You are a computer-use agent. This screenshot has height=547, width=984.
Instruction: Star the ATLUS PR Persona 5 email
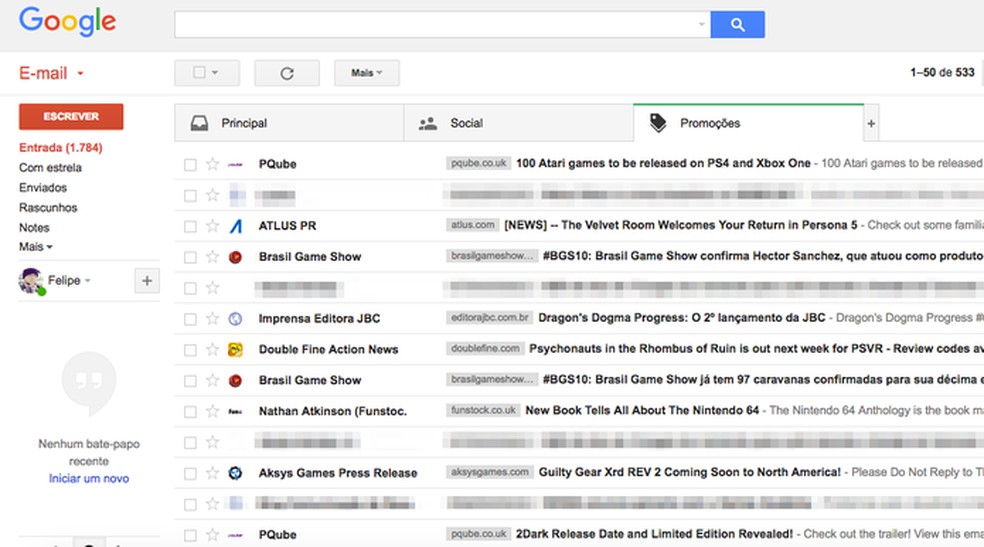[x=213, y=226]
